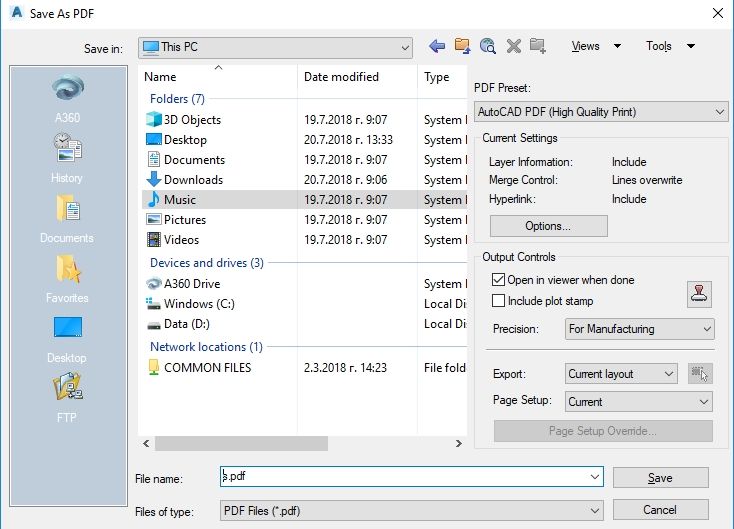Select the Windows (C:) drive icon

(x=154, y=304)
